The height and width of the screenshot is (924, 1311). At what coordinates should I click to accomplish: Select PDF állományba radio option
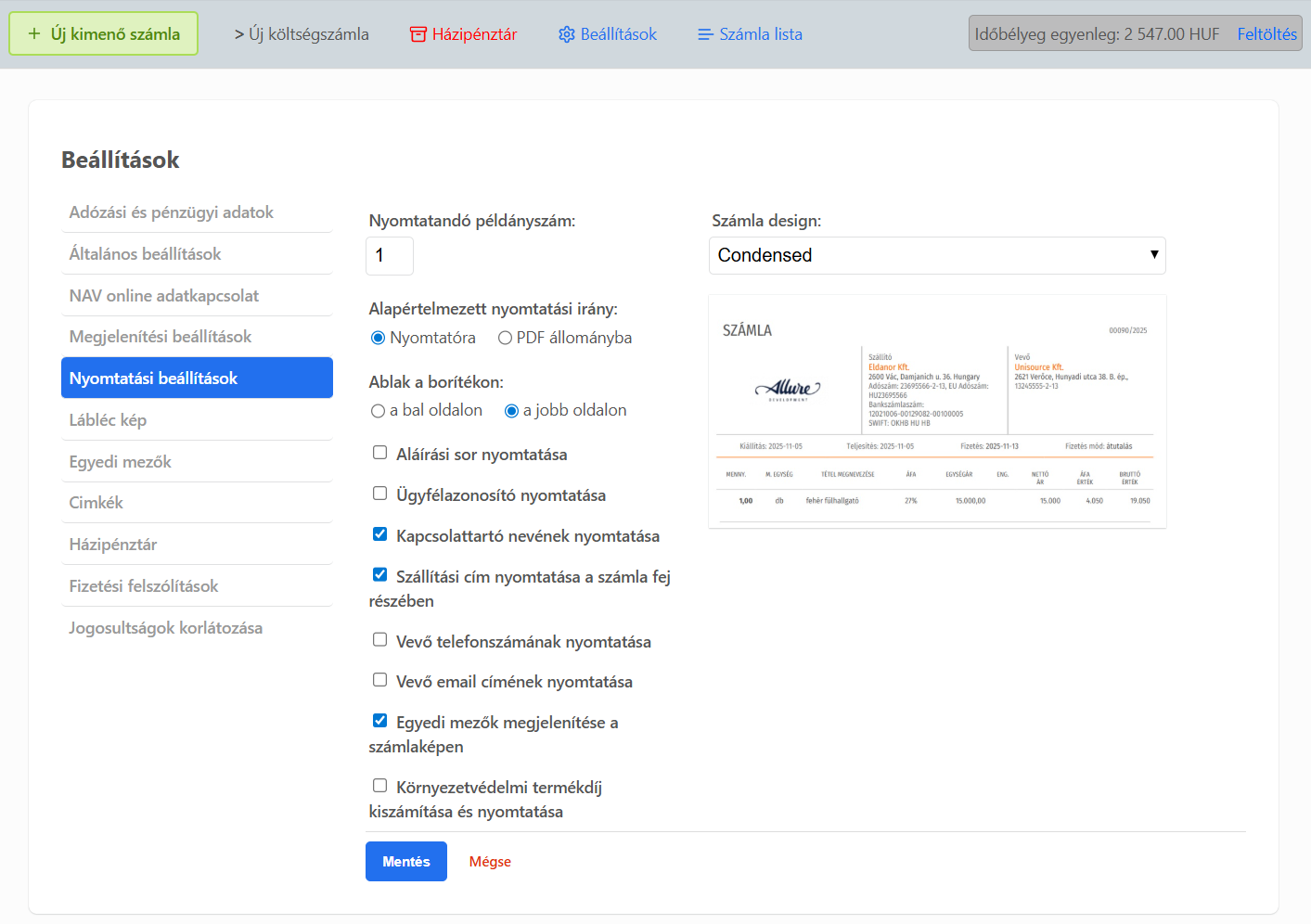pyautogui.click(x=505, y=338)
